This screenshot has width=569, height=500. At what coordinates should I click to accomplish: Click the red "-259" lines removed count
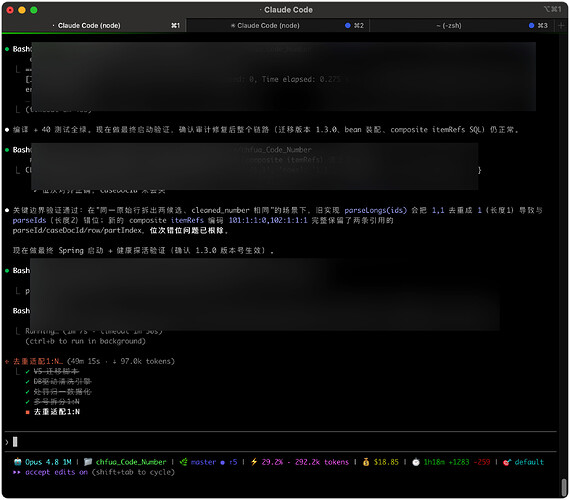coord(482,462)
